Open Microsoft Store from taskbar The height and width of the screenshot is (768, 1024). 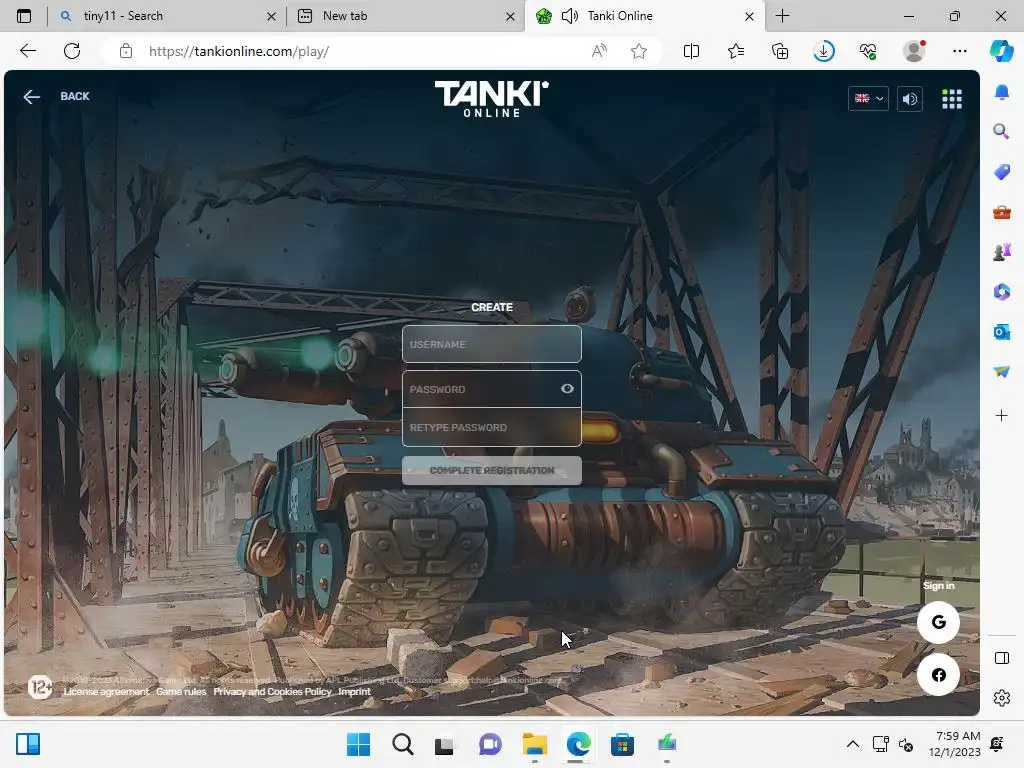(622, 744)
